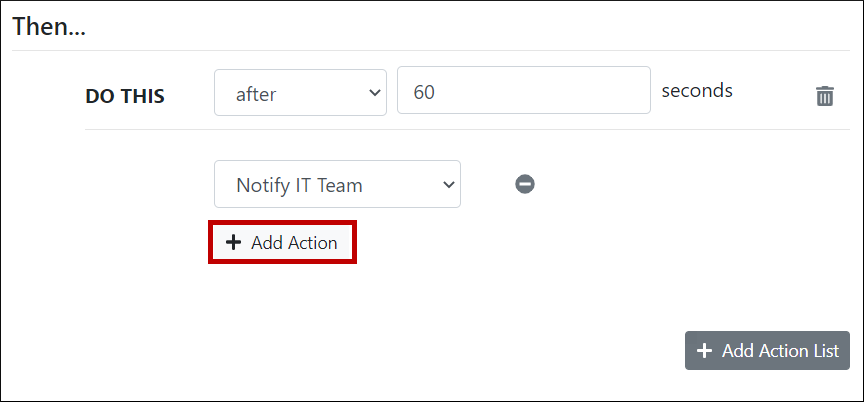864x402 pixels.
Task: Remove the Notify IT Team action
Action: click(x=525, y=184)
